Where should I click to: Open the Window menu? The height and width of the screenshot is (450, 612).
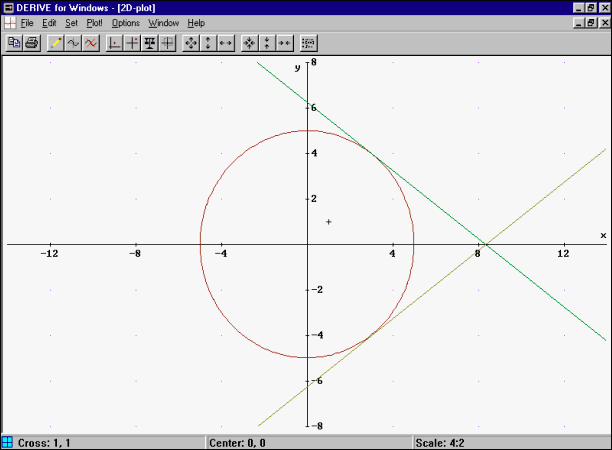164,23
